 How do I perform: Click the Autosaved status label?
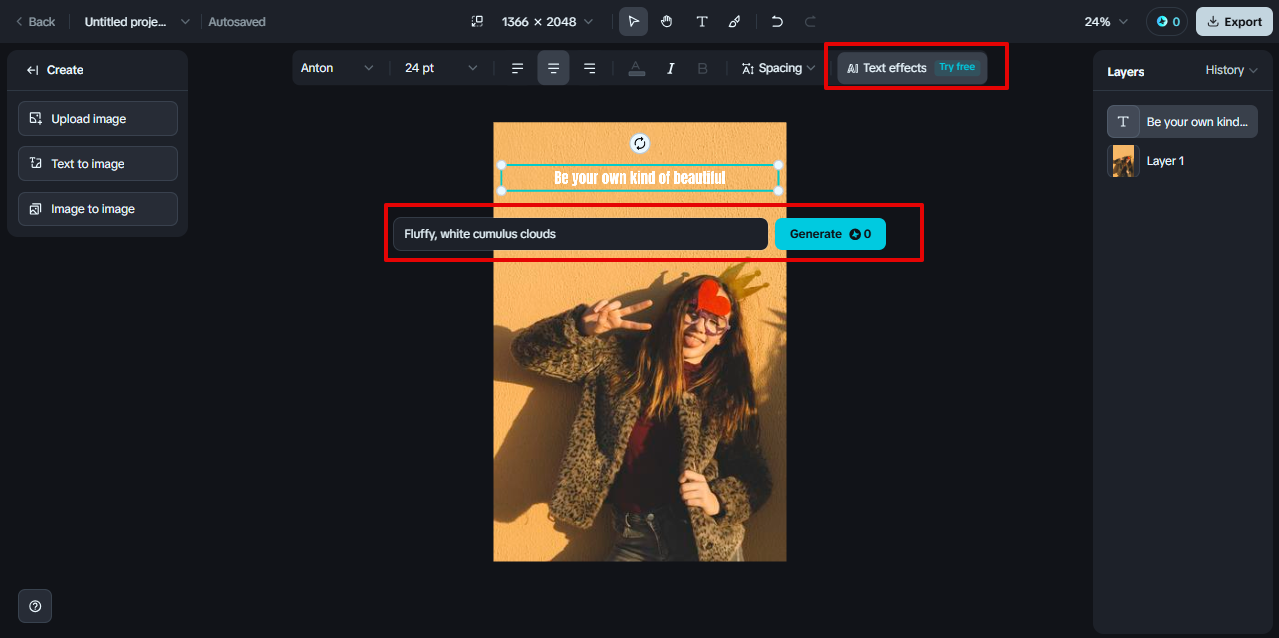237,21
